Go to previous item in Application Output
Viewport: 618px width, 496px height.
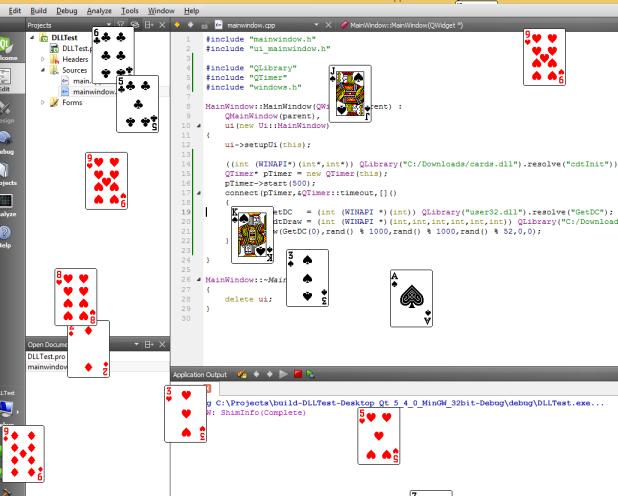click(256, 374)
